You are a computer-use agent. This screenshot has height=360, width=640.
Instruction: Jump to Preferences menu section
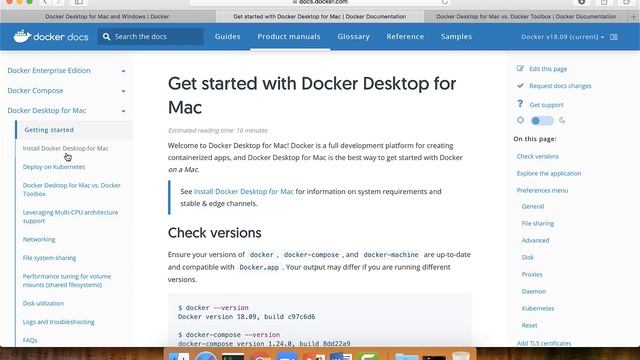[542, 190]
